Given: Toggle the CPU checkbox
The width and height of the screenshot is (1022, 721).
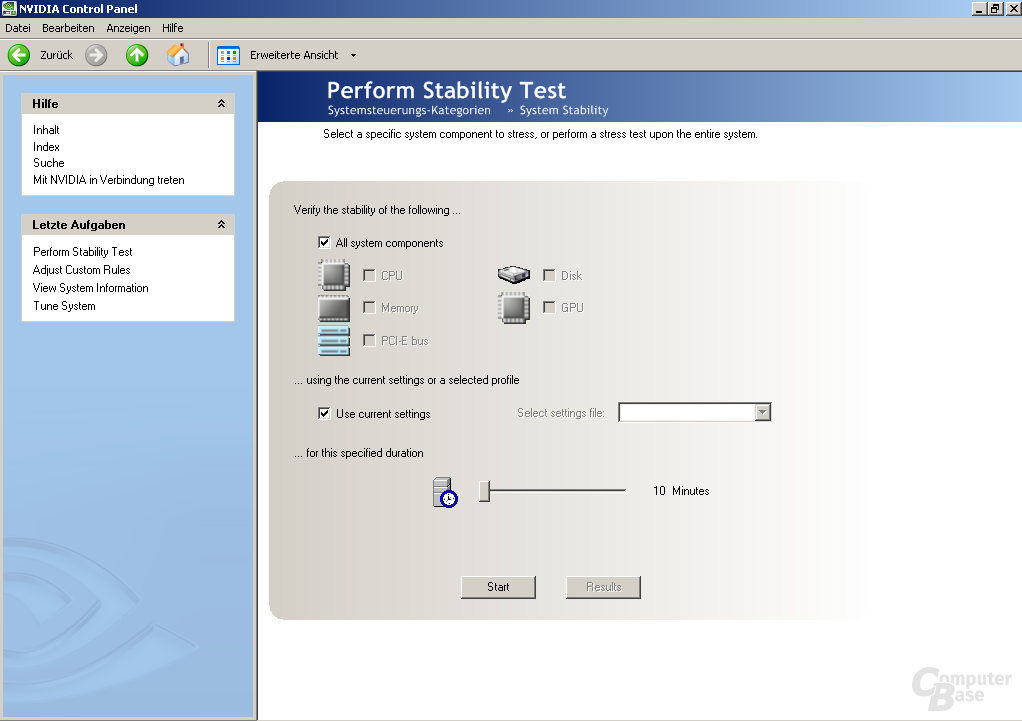Looking at the screenshot, I should 369,275.
